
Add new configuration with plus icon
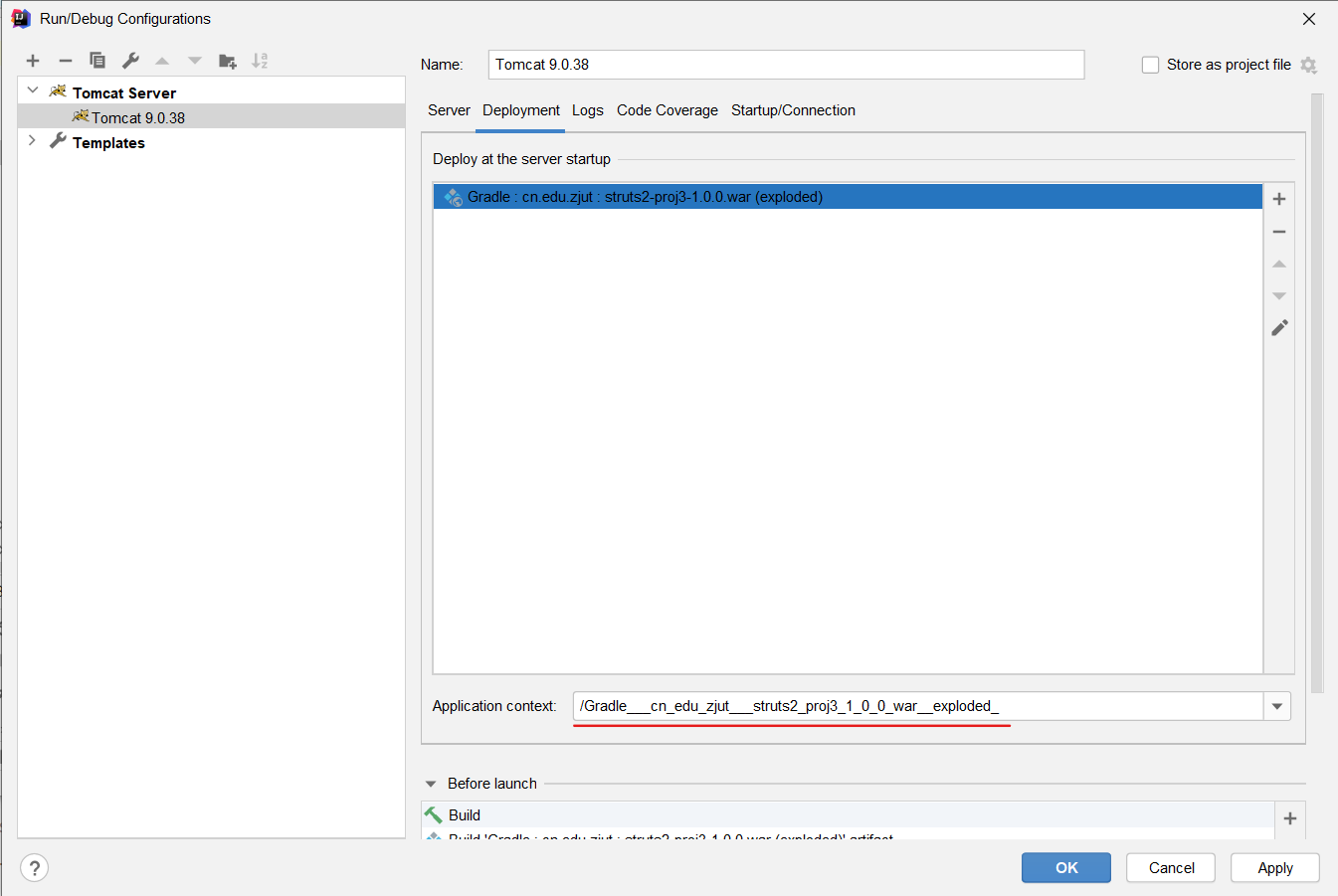coord(33,61)
